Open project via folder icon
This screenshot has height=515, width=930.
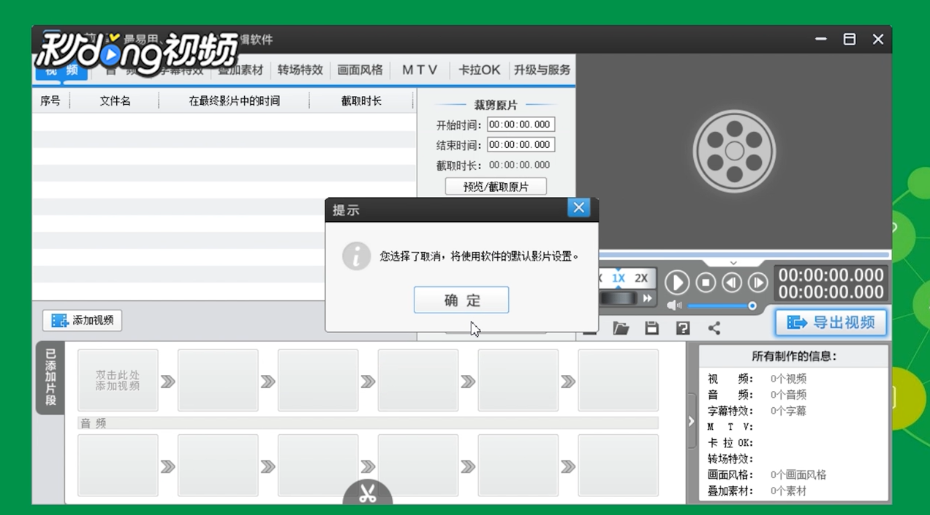(620, 328)
